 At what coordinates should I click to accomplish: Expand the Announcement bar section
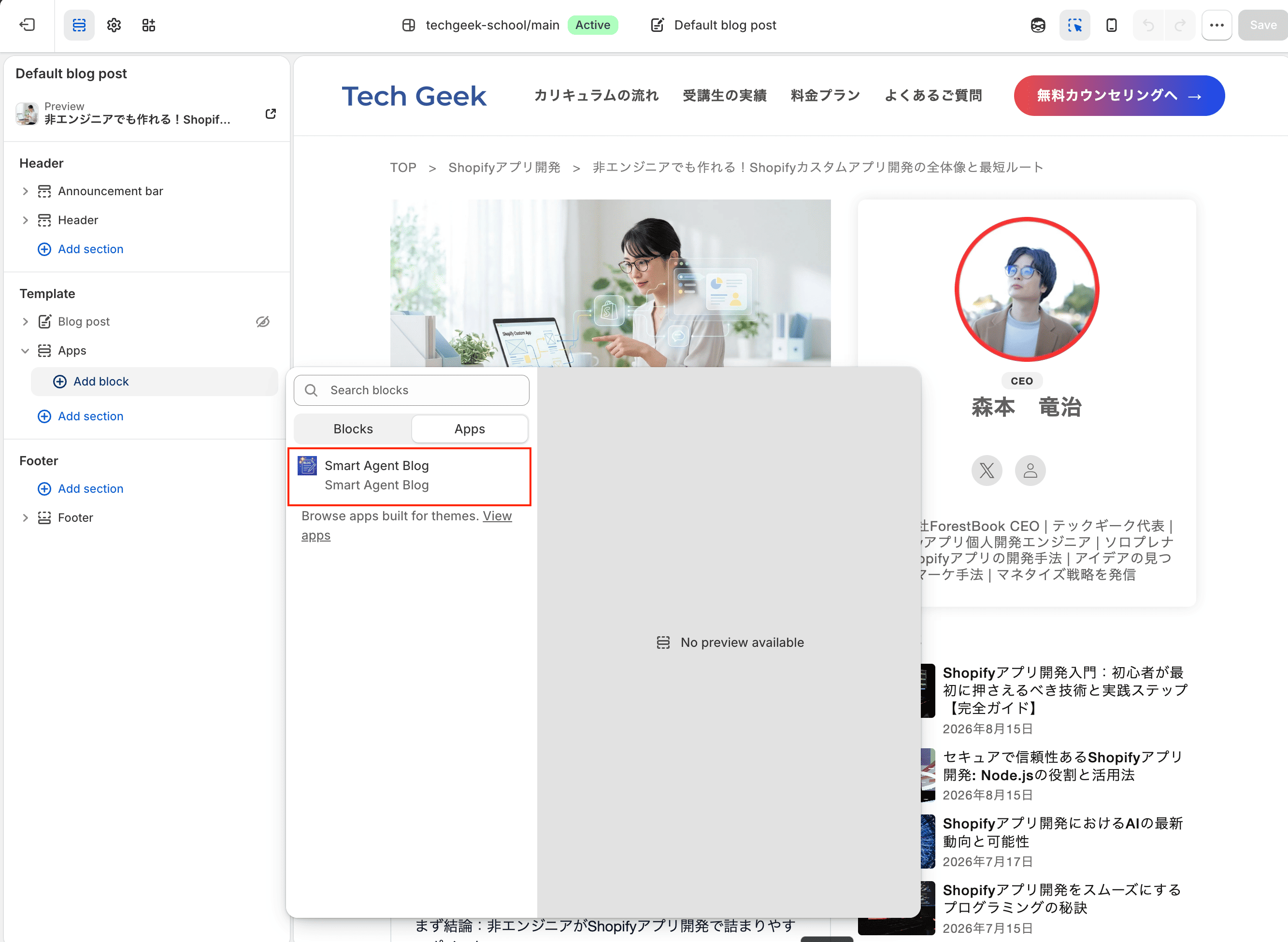tap(25, 191)
